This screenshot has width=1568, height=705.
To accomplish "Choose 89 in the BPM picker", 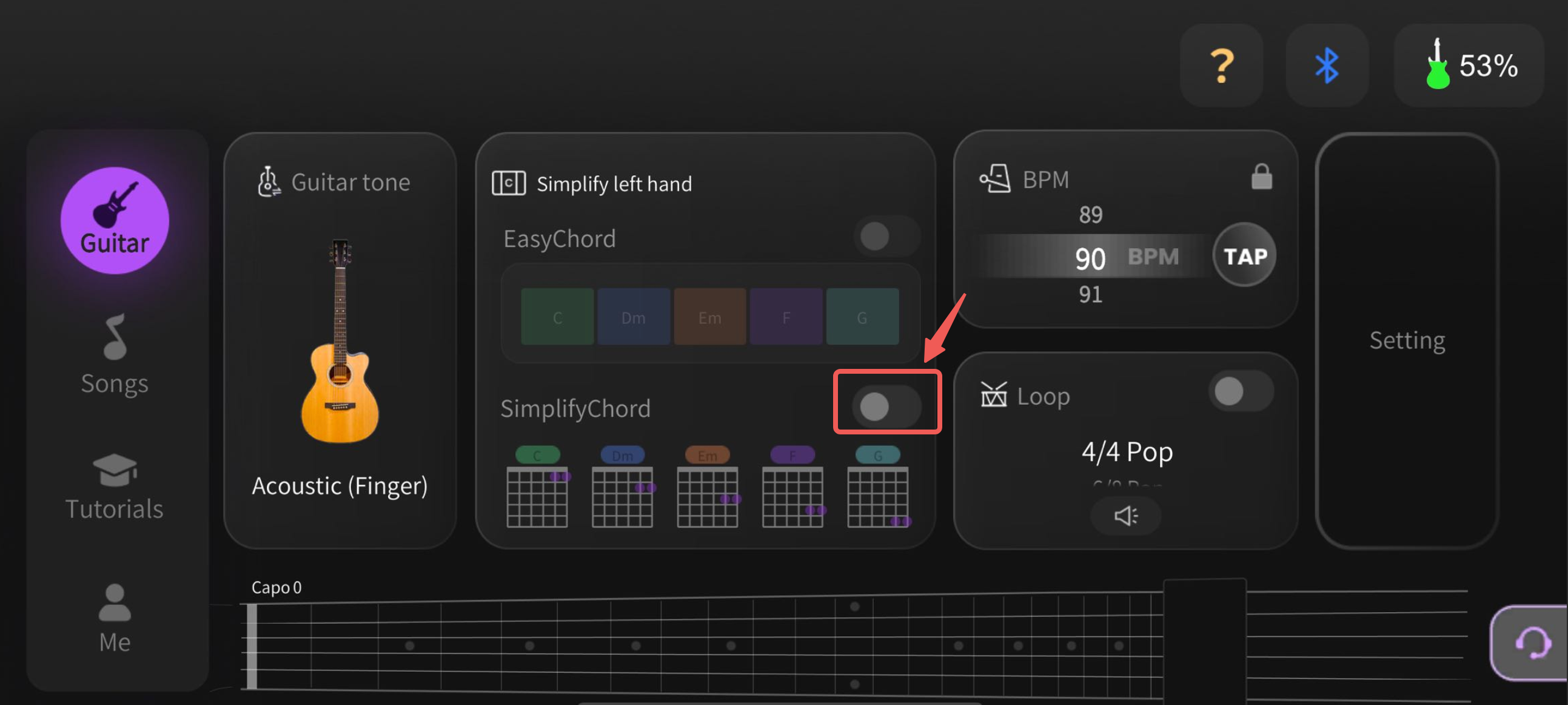I will point(1090,215).
